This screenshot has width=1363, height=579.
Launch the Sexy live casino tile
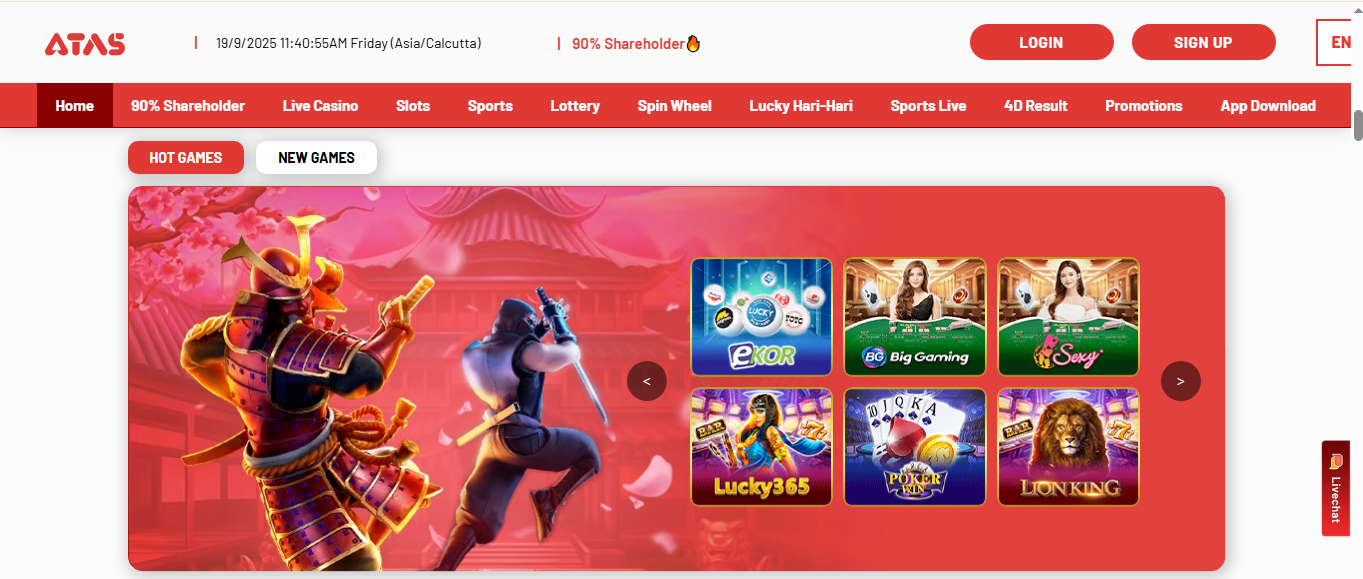tap(1068, 317)
